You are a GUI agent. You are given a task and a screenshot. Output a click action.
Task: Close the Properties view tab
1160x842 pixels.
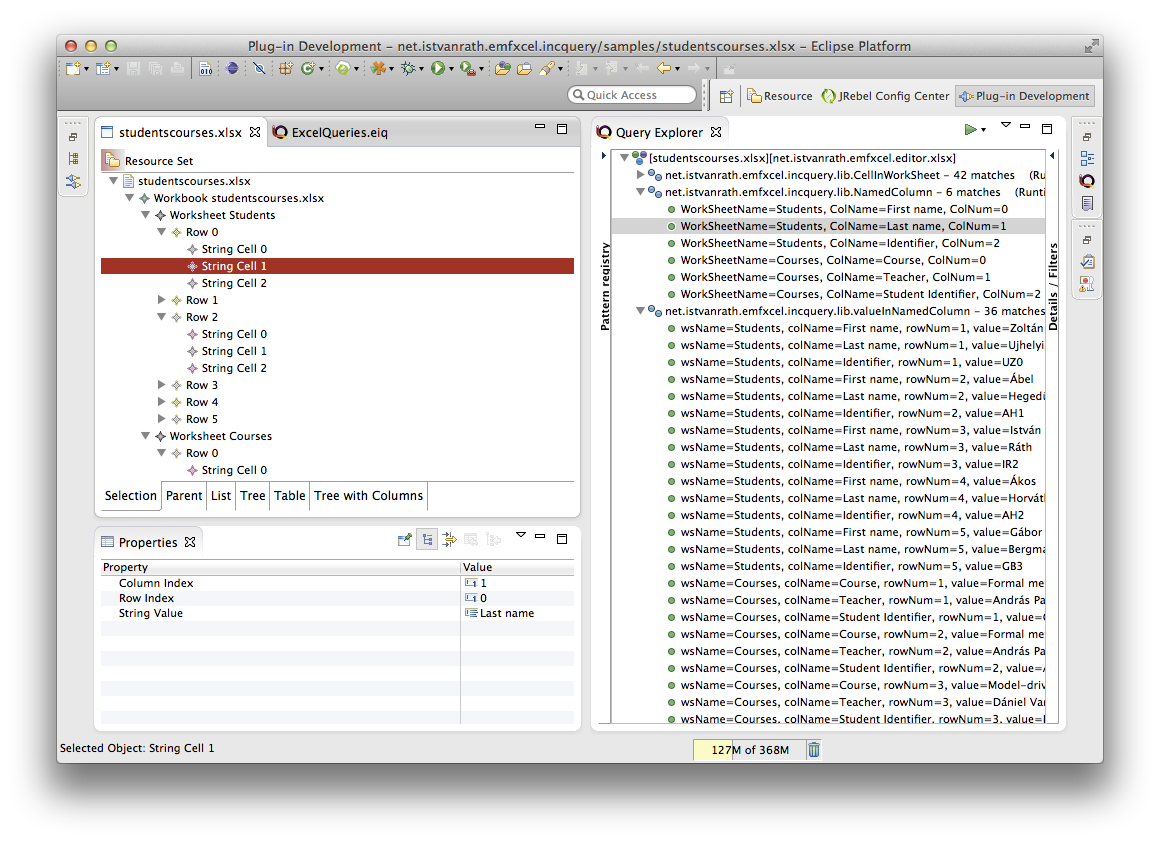pyautogui.click(x=190, y=542)
